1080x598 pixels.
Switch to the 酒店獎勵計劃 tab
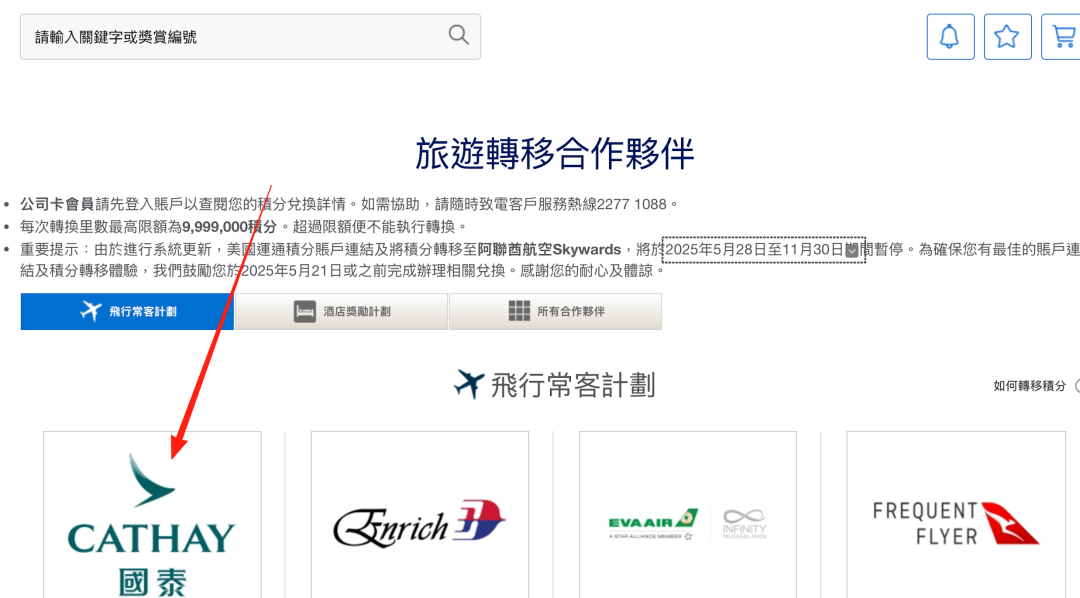click(x=342, y=311)
